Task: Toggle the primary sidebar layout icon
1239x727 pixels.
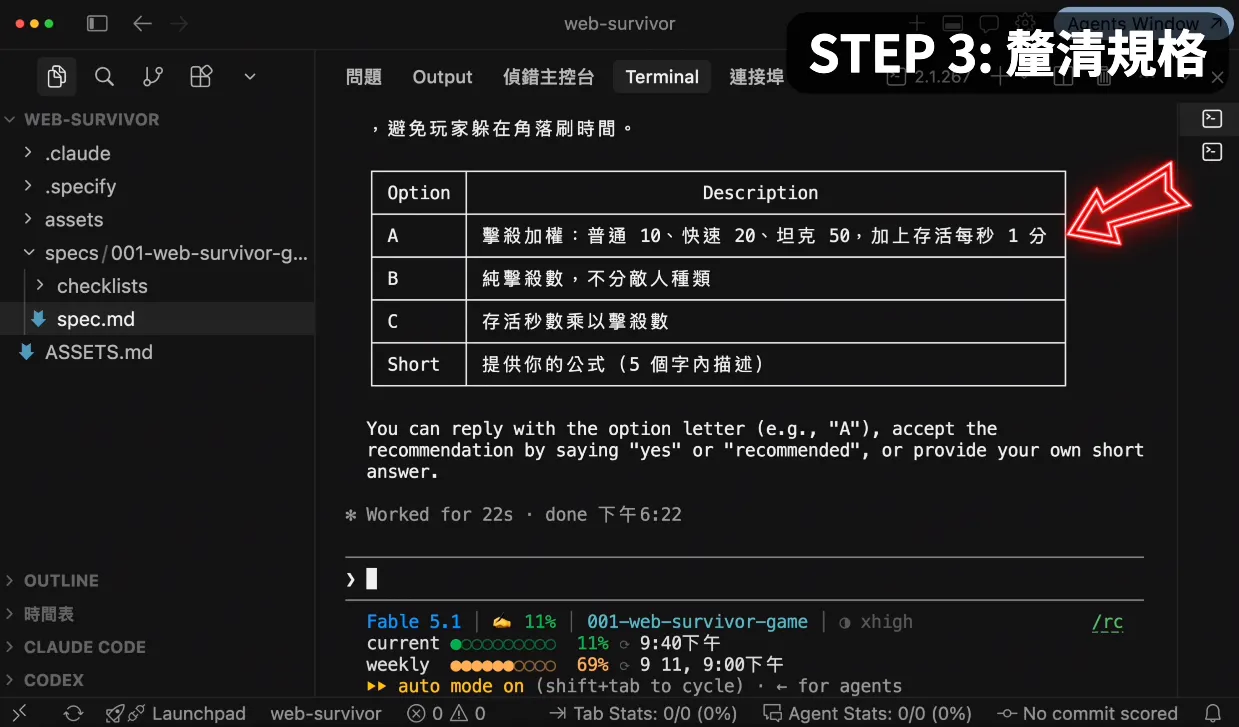Action: click(97, 23)
